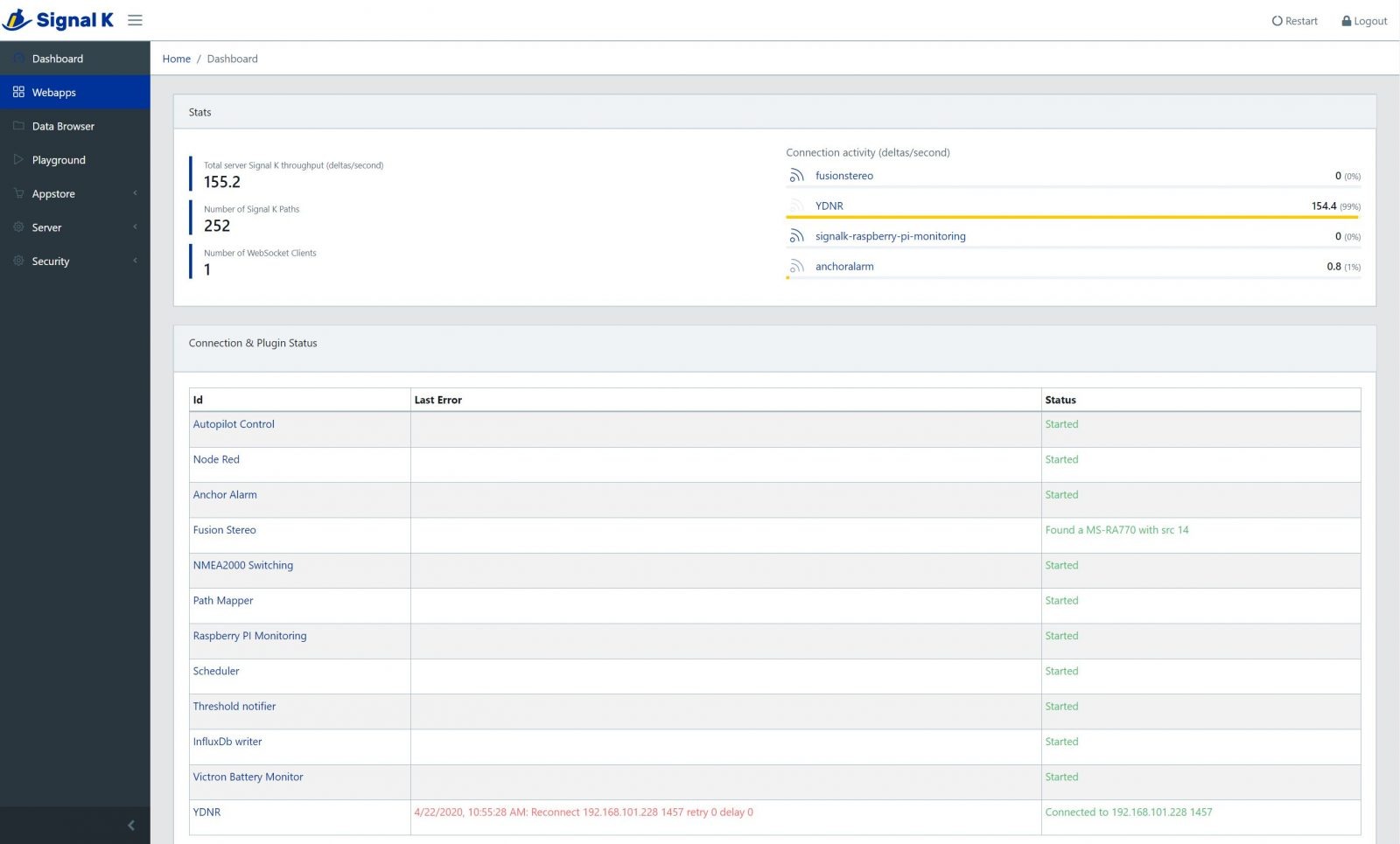Viewport: 1400px width, 844px height.
Task: Click the Appstore chevron arrow
Action: click(135, 193)
